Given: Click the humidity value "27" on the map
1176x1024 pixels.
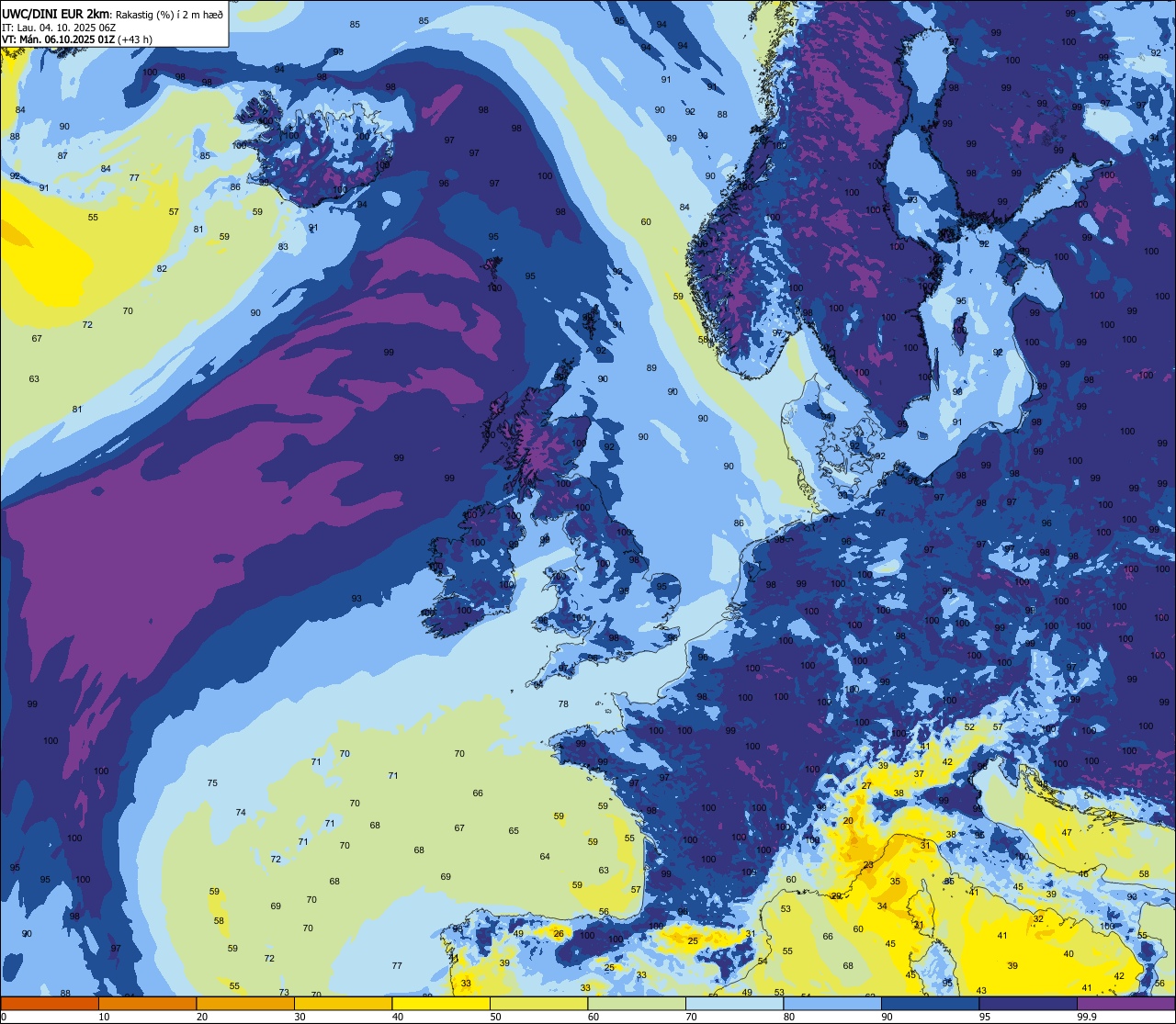Looking at the screenshot, I should [x=865, y=785].
